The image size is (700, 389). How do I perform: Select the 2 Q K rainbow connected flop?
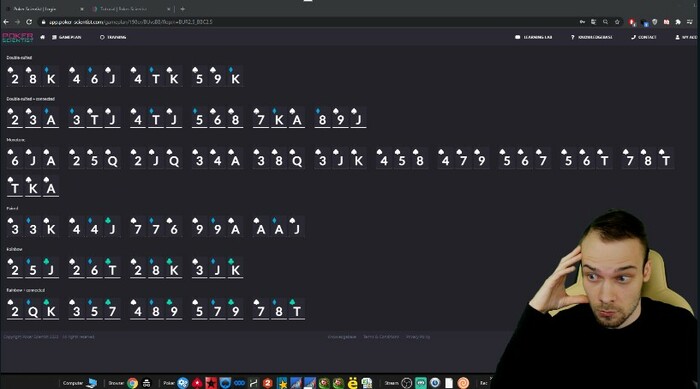pos(33,310)
